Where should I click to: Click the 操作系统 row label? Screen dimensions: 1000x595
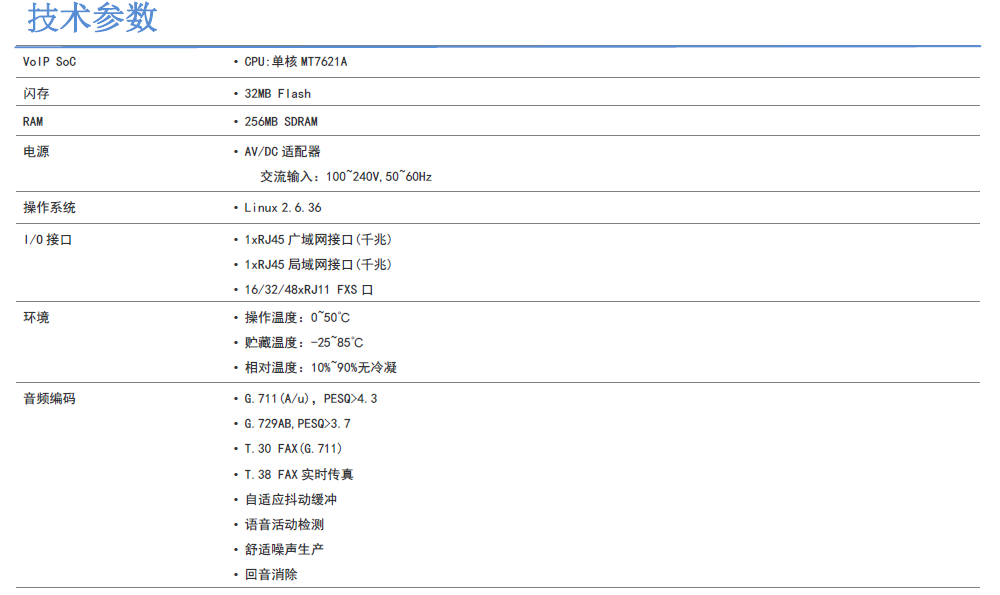50,208
